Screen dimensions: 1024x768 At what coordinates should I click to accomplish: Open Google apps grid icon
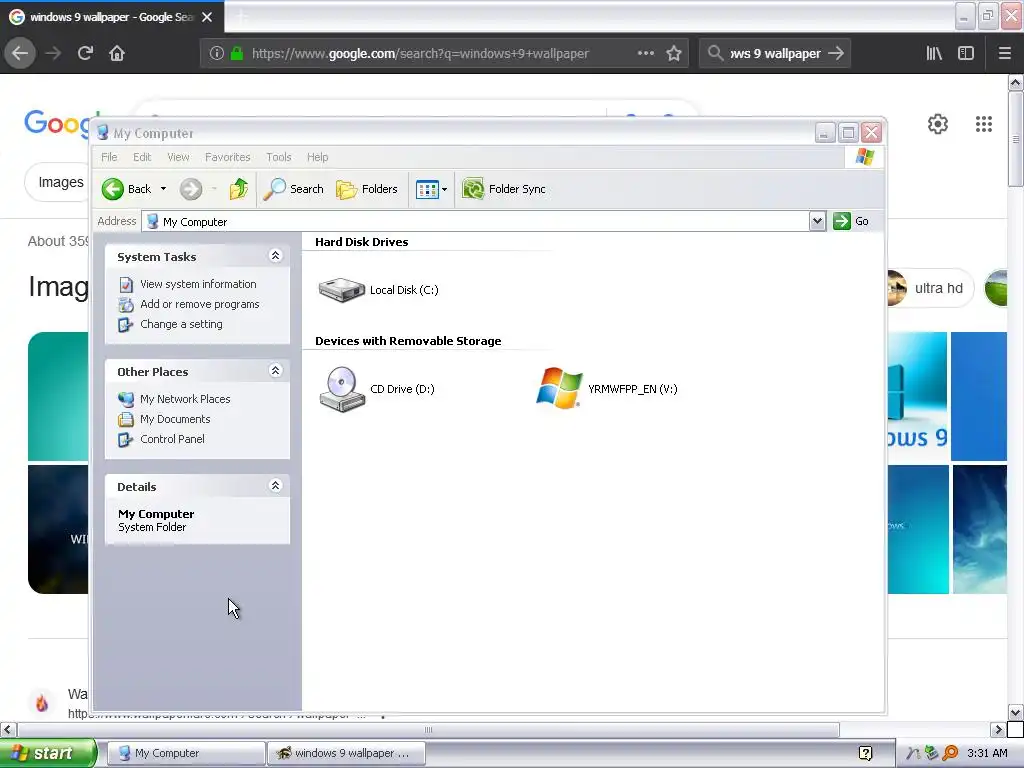click(984, 123)
